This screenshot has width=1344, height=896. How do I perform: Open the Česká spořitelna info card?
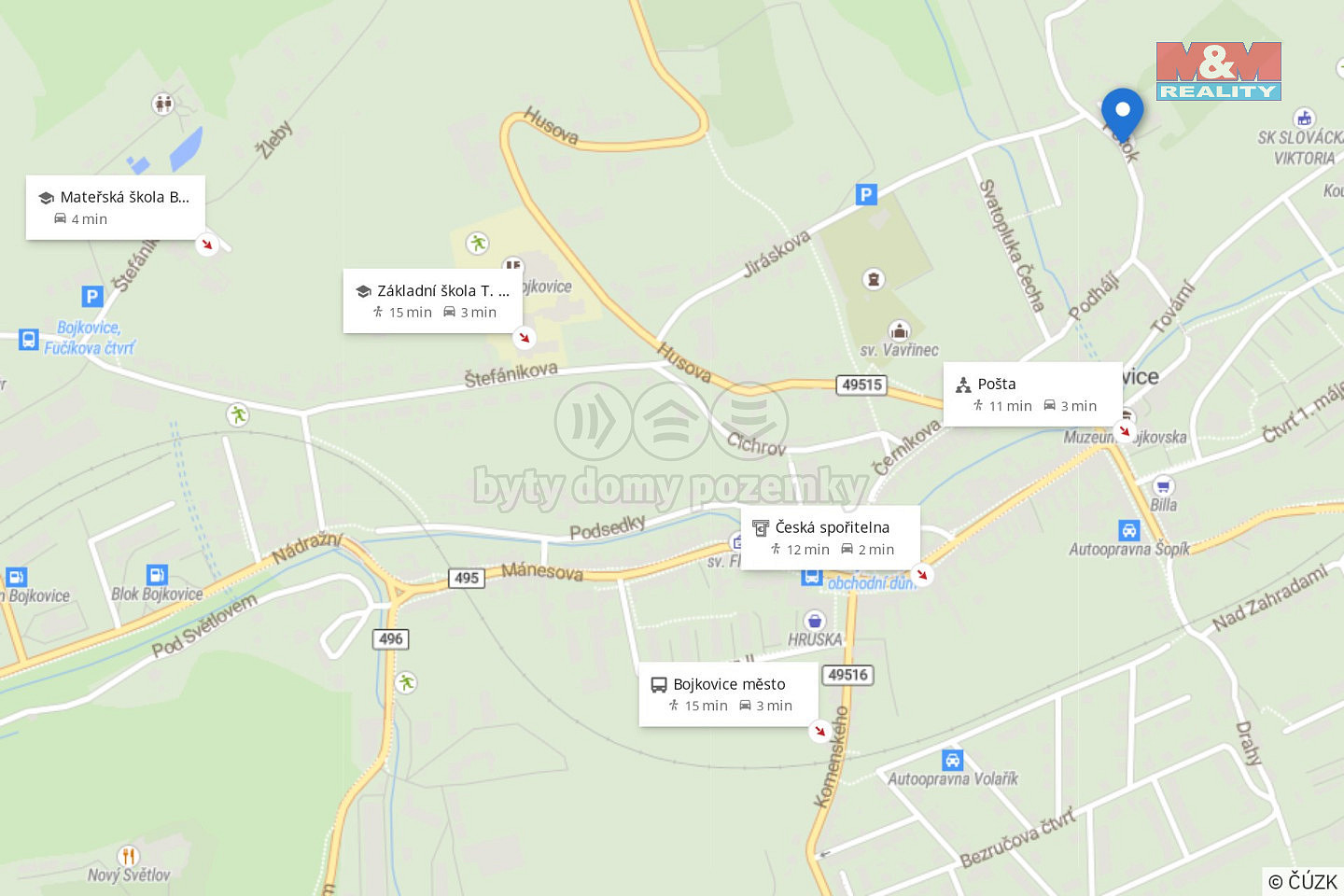[831, 538]
